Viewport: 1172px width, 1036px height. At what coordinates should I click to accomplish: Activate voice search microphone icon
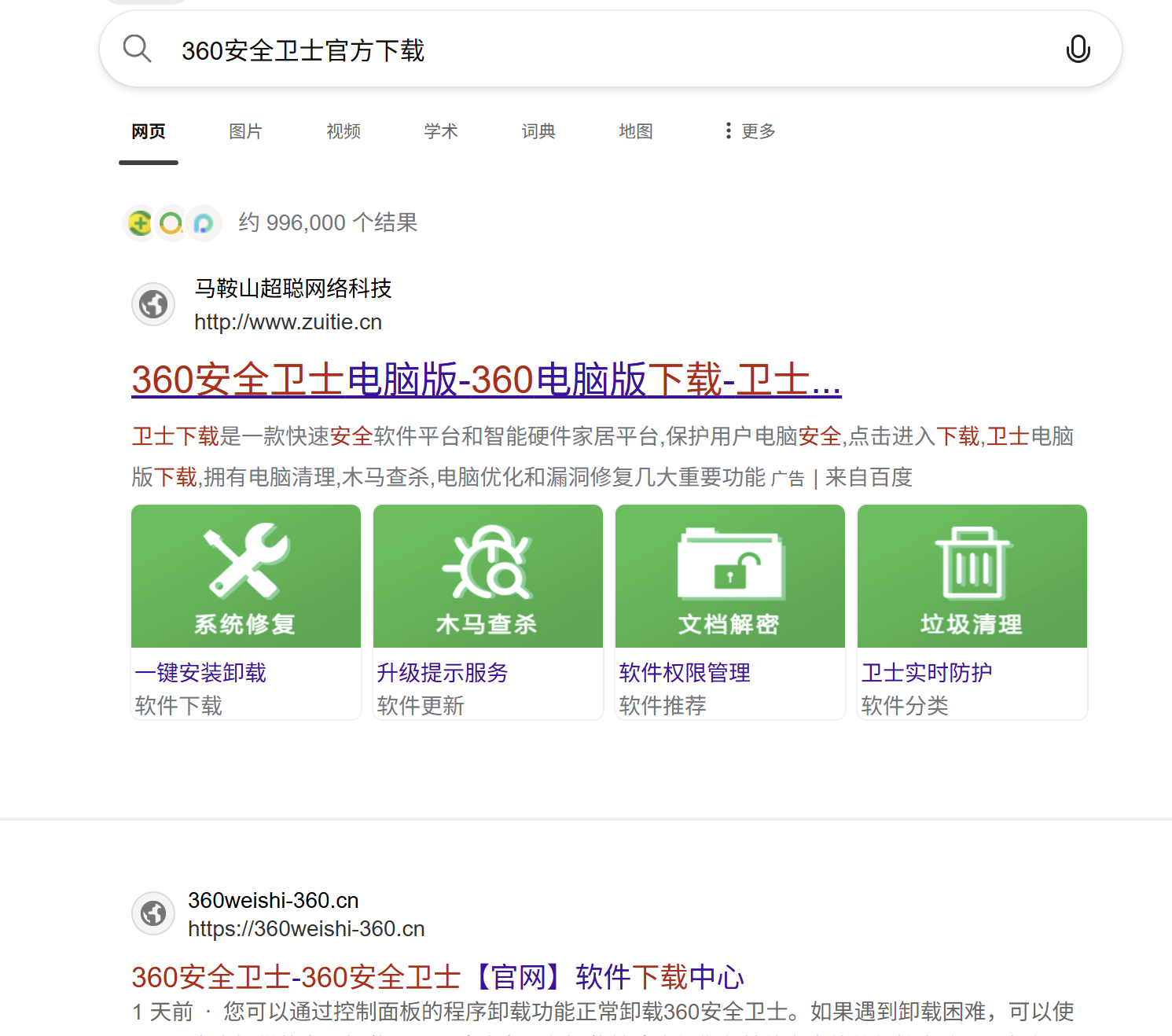click(x=1078, y=49)
